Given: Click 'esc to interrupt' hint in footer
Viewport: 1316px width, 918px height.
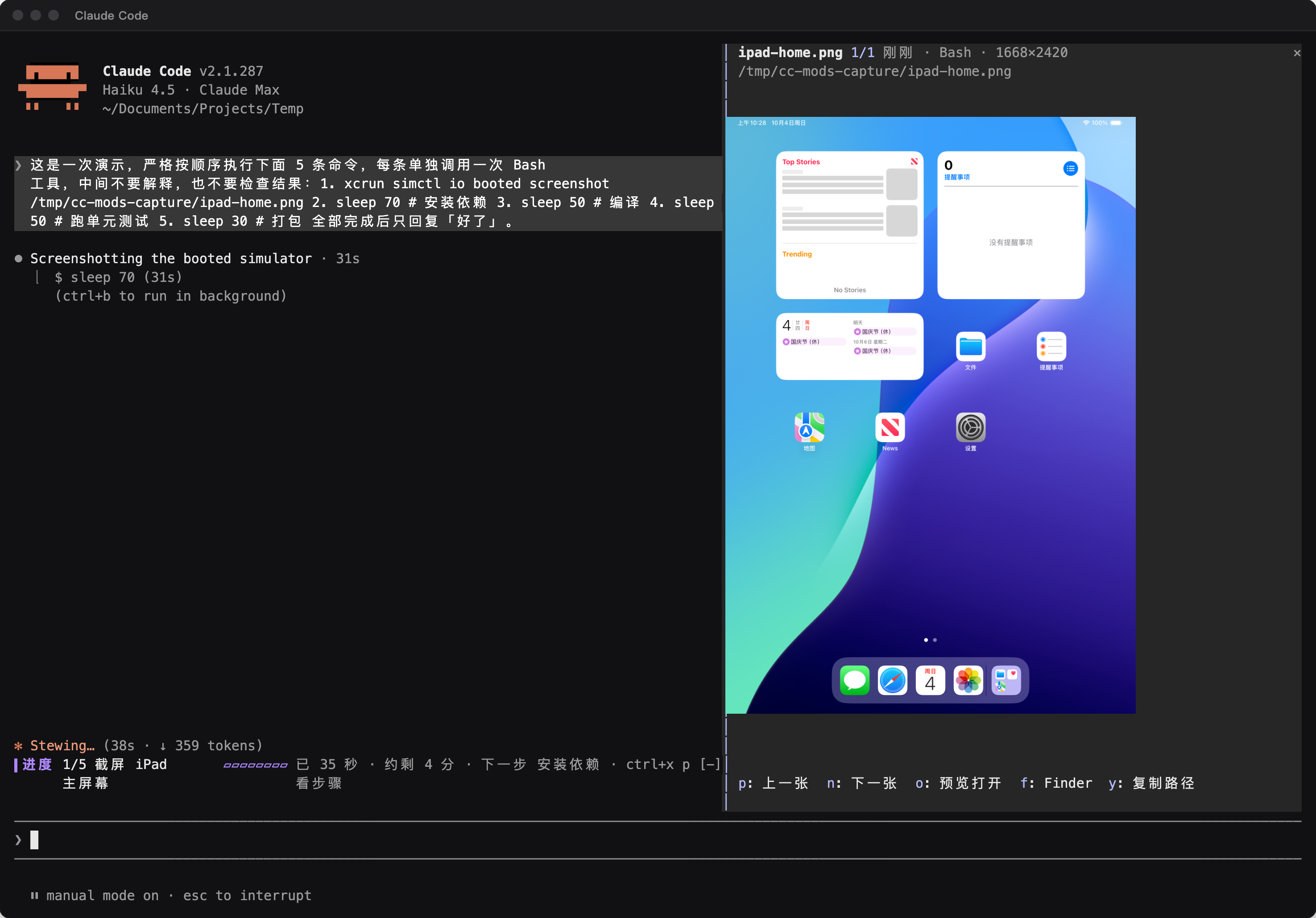Looking at the screenshot, I should 247,896.
